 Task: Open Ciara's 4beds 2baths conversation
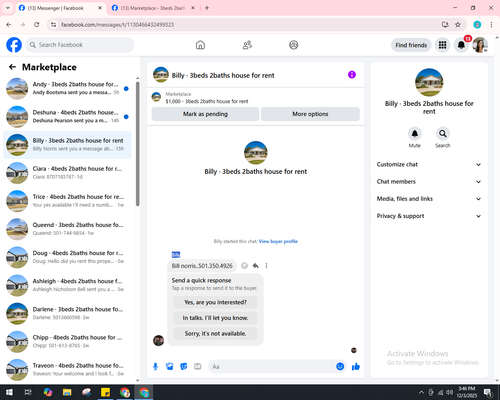pyautogui.click(x=67, y=173)
